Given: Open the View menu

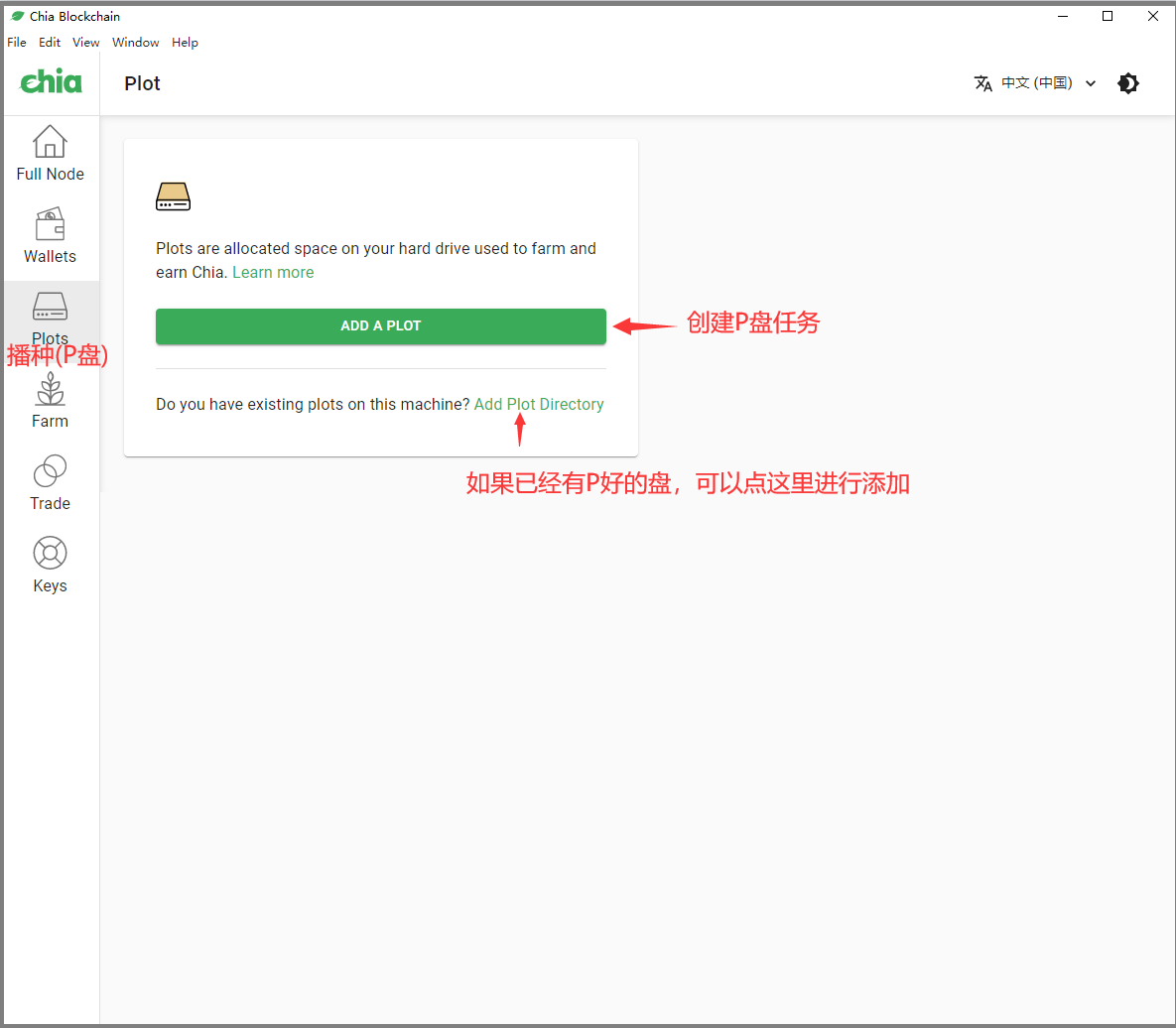Looking at the screenshot, I should (85, 42).
